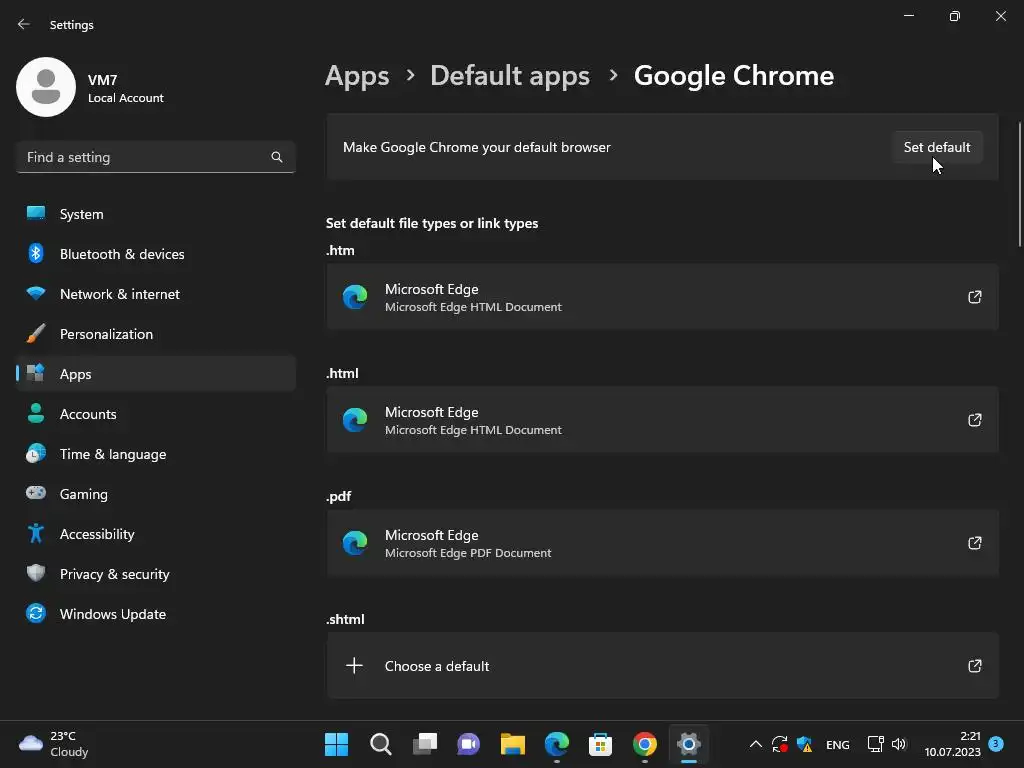Click the plus icon in the .shtml row

click(355, 665)
